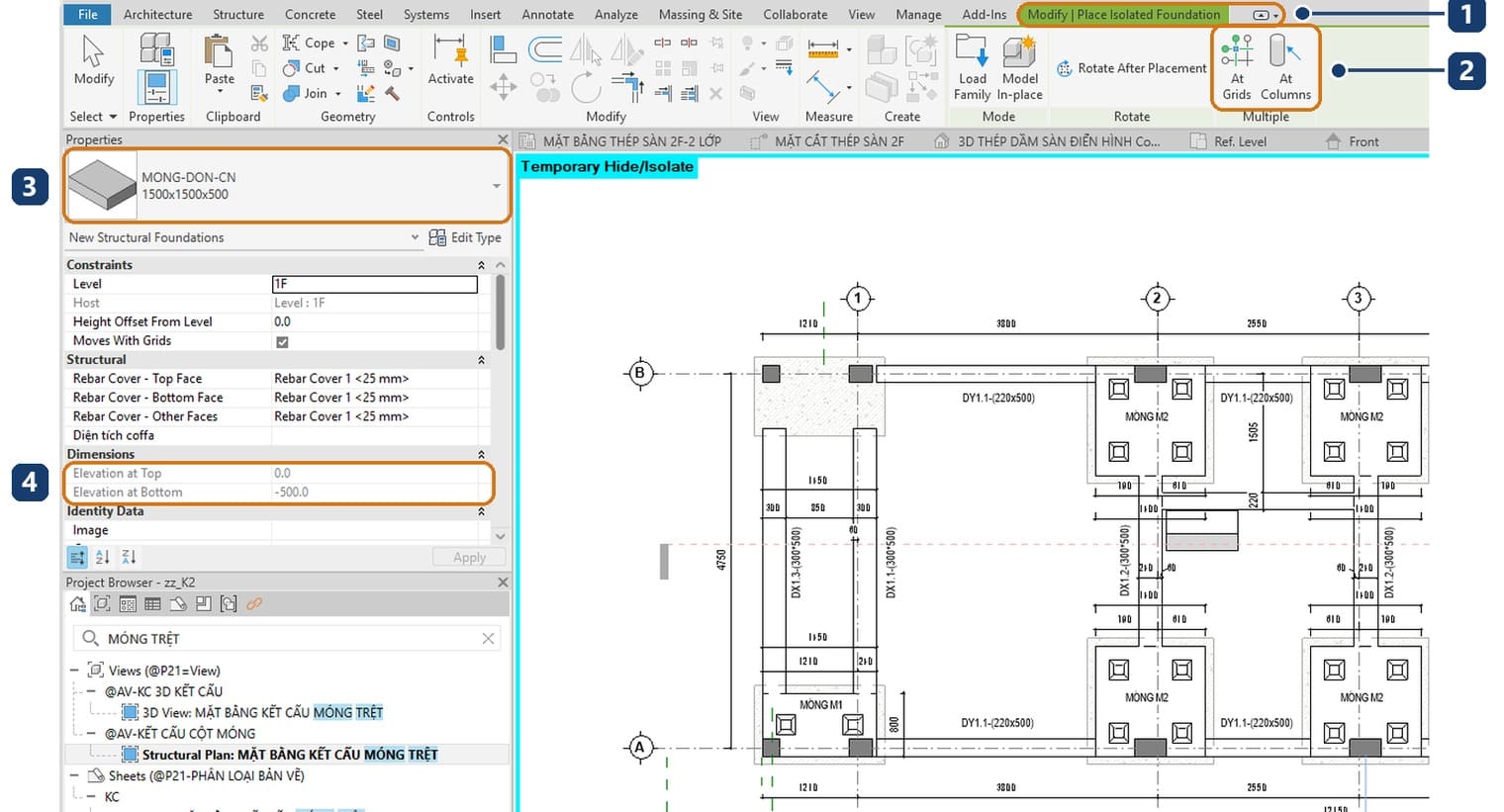Screen dimensions: 1504x812
Task: Switch to the Annotate ribbon tab
Action: tap(547, 14)
